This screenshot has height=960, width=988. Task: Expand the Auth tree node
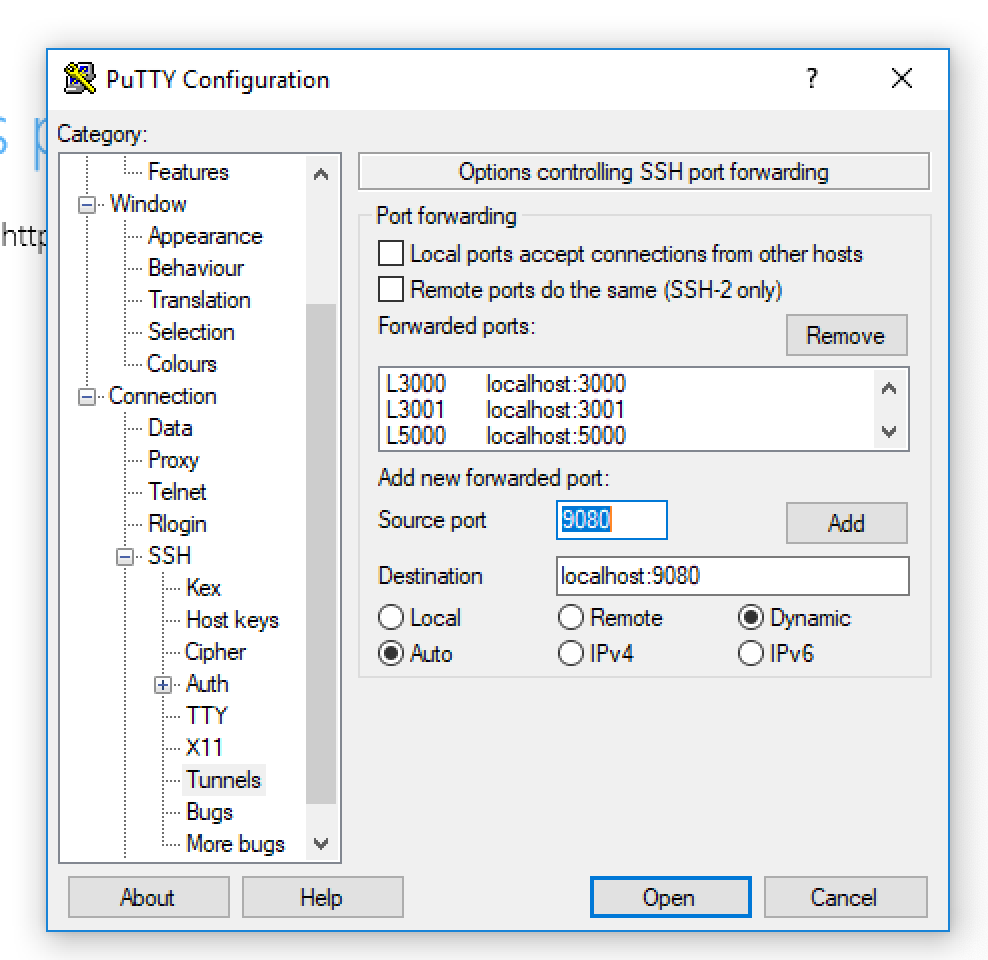pyautogui.click(x=163, y=685)
